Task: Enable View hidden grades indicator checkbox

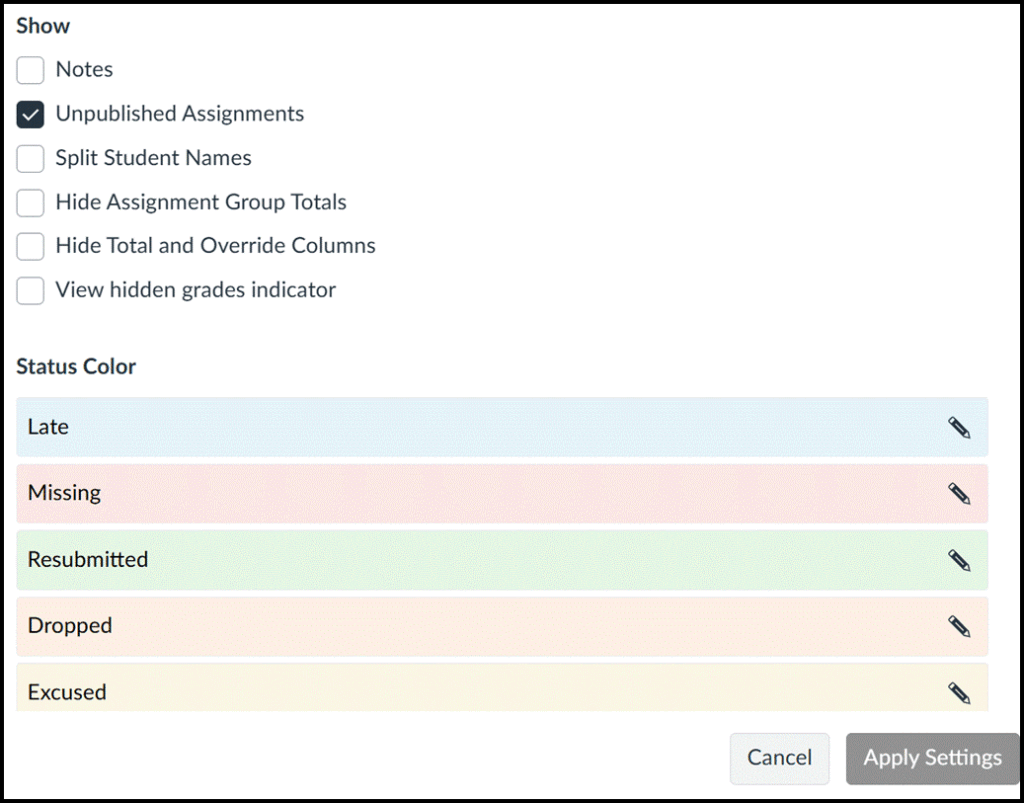Action: click(x=31, y=290)
